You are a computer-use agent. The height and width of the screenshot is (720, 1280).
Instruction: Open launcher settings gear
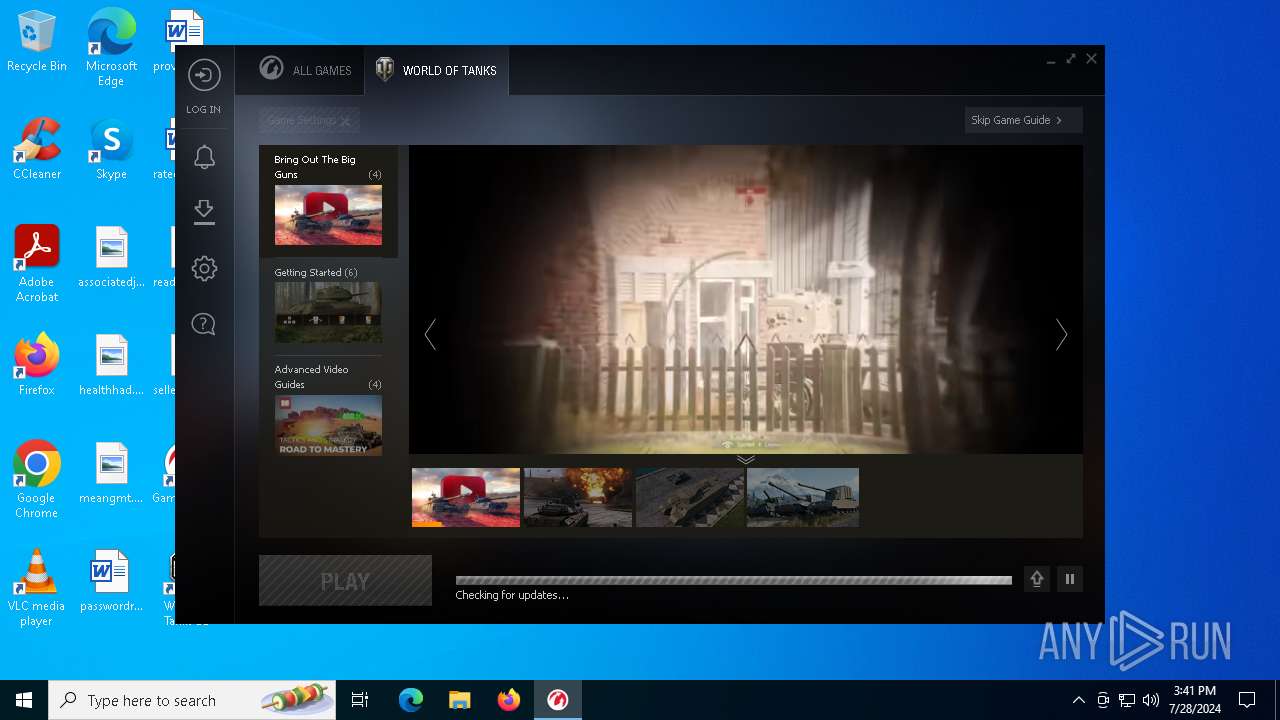[204, 268]
